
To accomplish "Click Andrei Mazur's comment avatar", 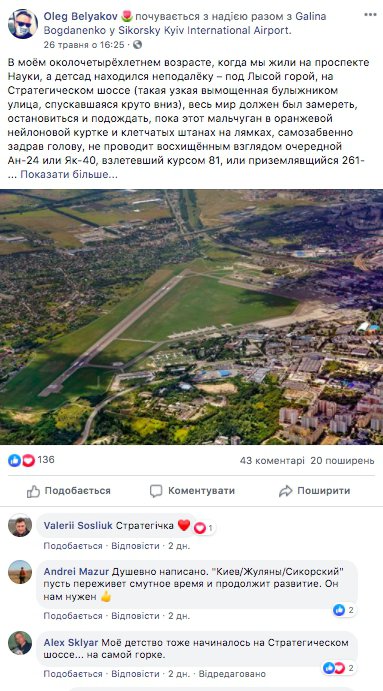I will (20, 572).
